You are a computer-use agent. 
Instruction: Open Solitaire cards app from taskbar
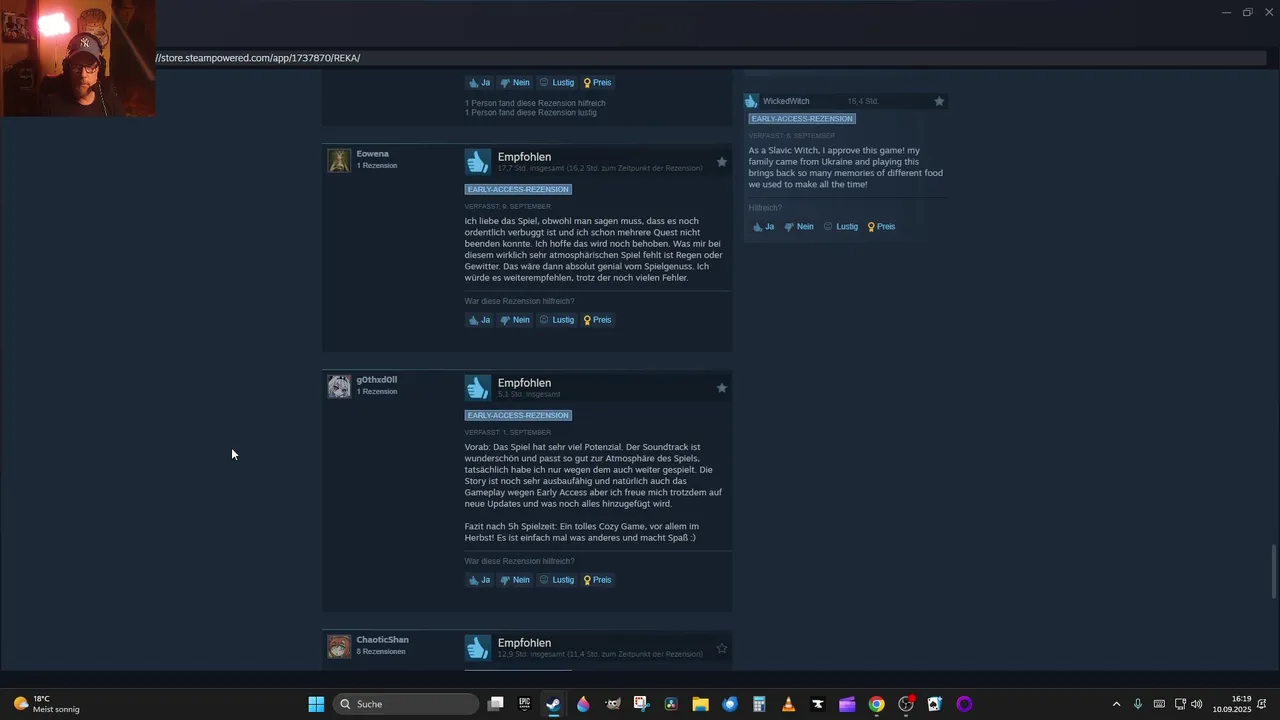935,704
